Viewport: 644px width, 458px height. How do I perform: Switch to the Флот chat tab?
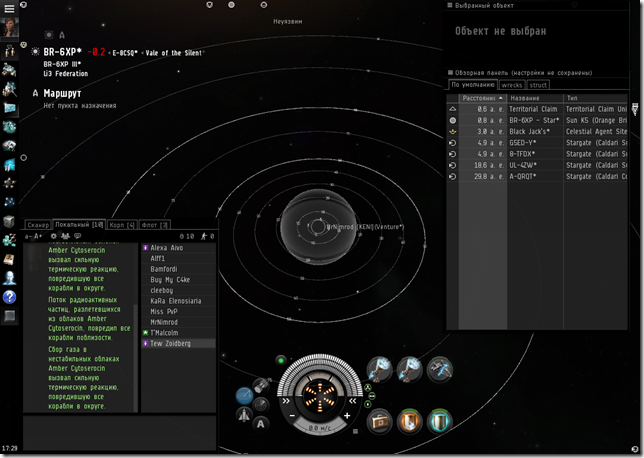click(x=154, y=225)
